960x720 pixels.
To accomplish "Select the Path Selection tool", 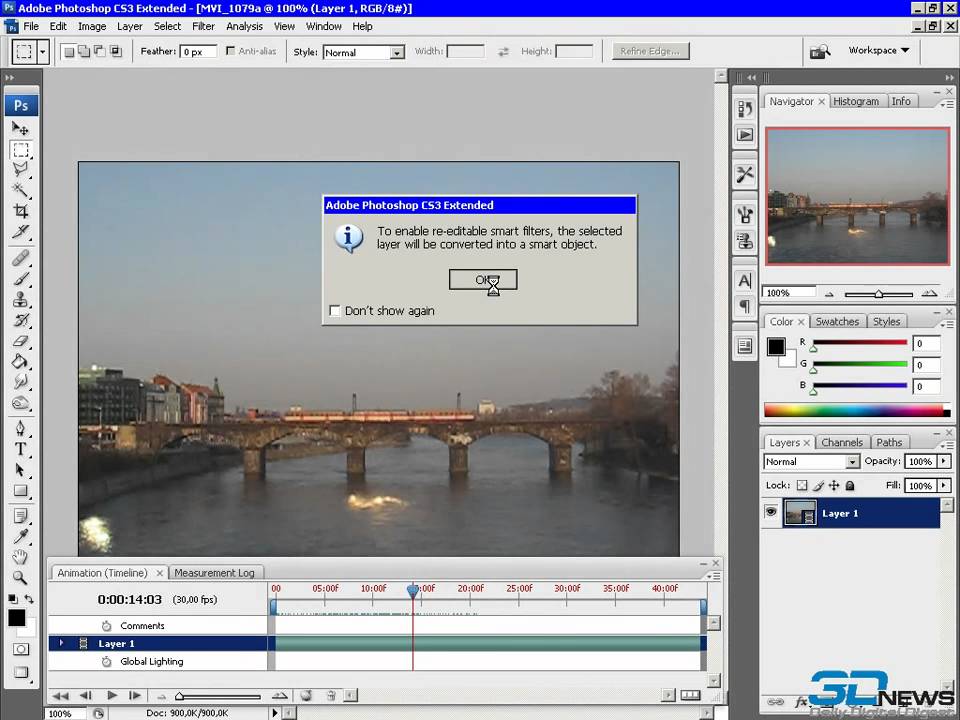I will pyautogui.click(x=20, y=470).
